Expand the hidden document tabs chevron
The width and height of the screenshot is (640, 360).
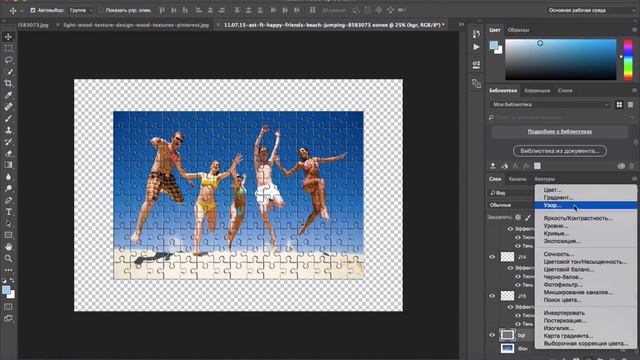[461, 24]
